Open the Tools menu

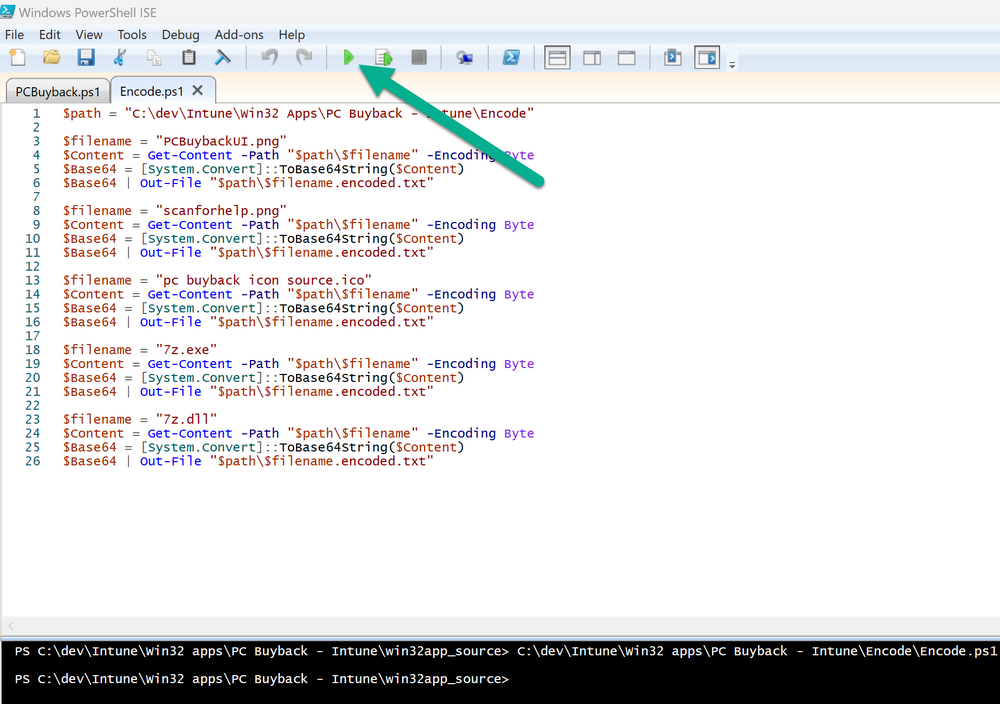coord(131,34)
